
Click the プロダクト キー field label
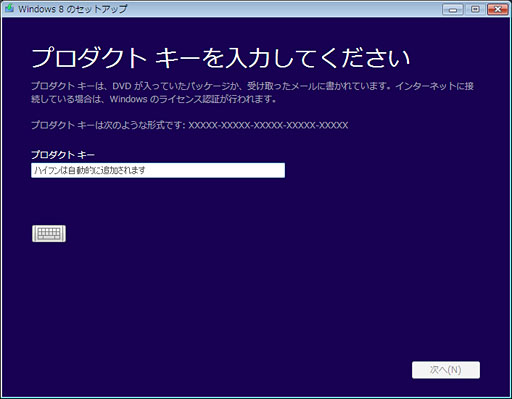coord(63,155)
